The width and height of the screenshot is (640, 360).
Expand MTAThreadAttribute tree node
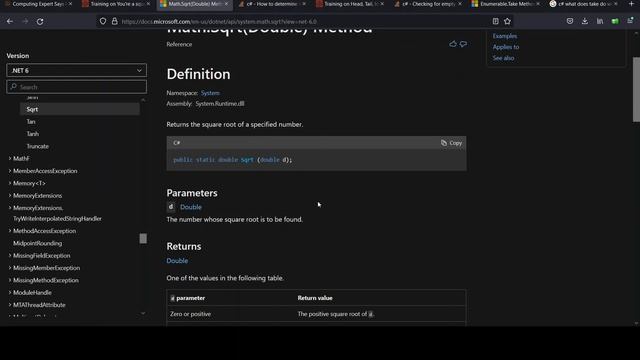pos(10,304)
